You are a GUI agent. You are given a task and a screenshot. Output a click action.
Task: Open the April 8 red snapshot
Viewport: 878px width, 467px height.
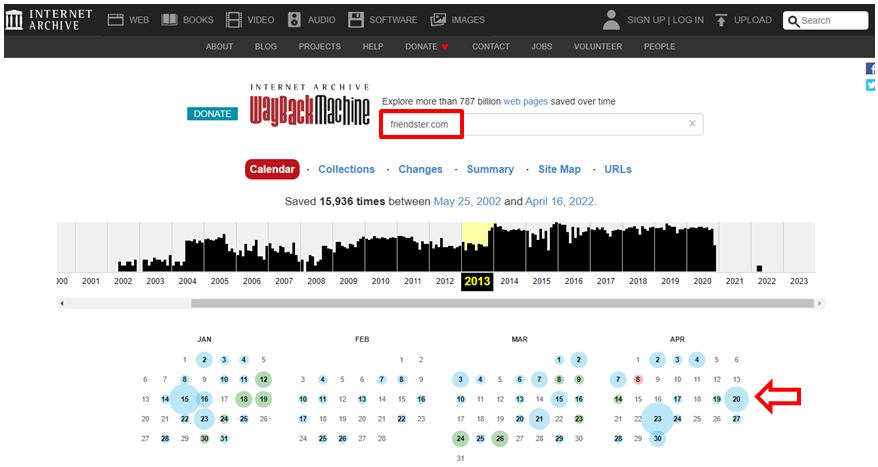pyautogui.click(x=638, y=380)
